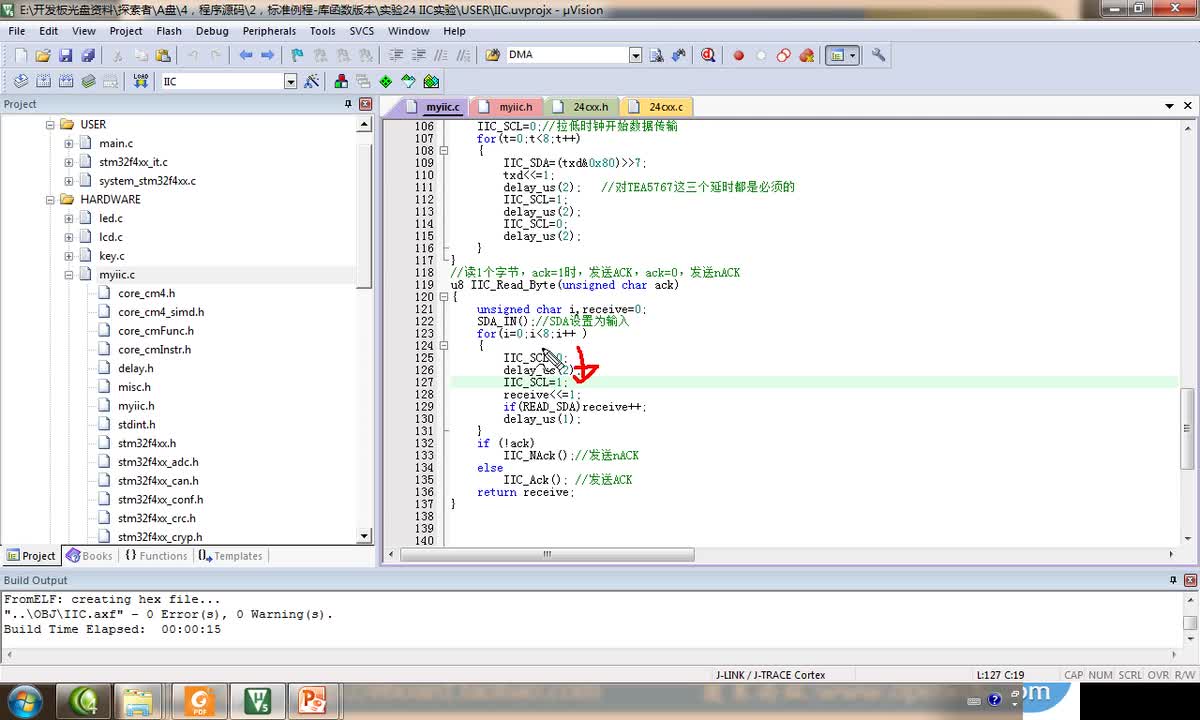
Task: Collapse the HARDWARE folder in project tree
Action: pyautogui.click(x=50, y=199)
